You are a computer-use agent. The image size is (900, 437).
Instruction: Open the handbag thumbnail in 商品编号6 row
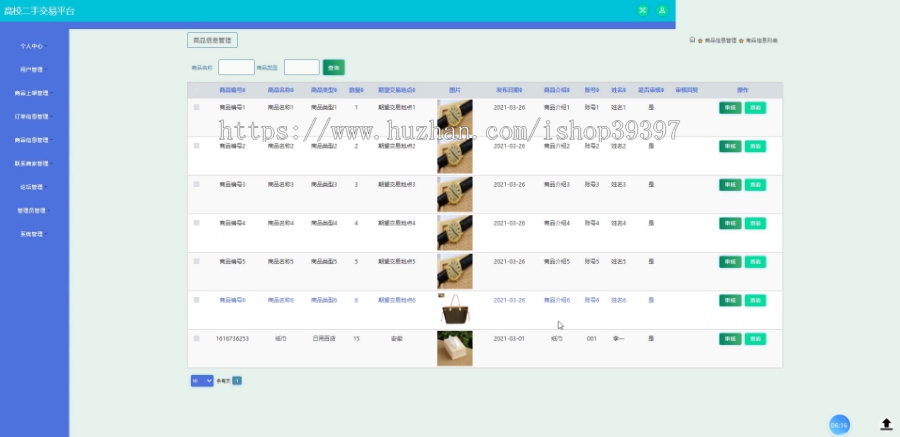[x=455, y=310]
